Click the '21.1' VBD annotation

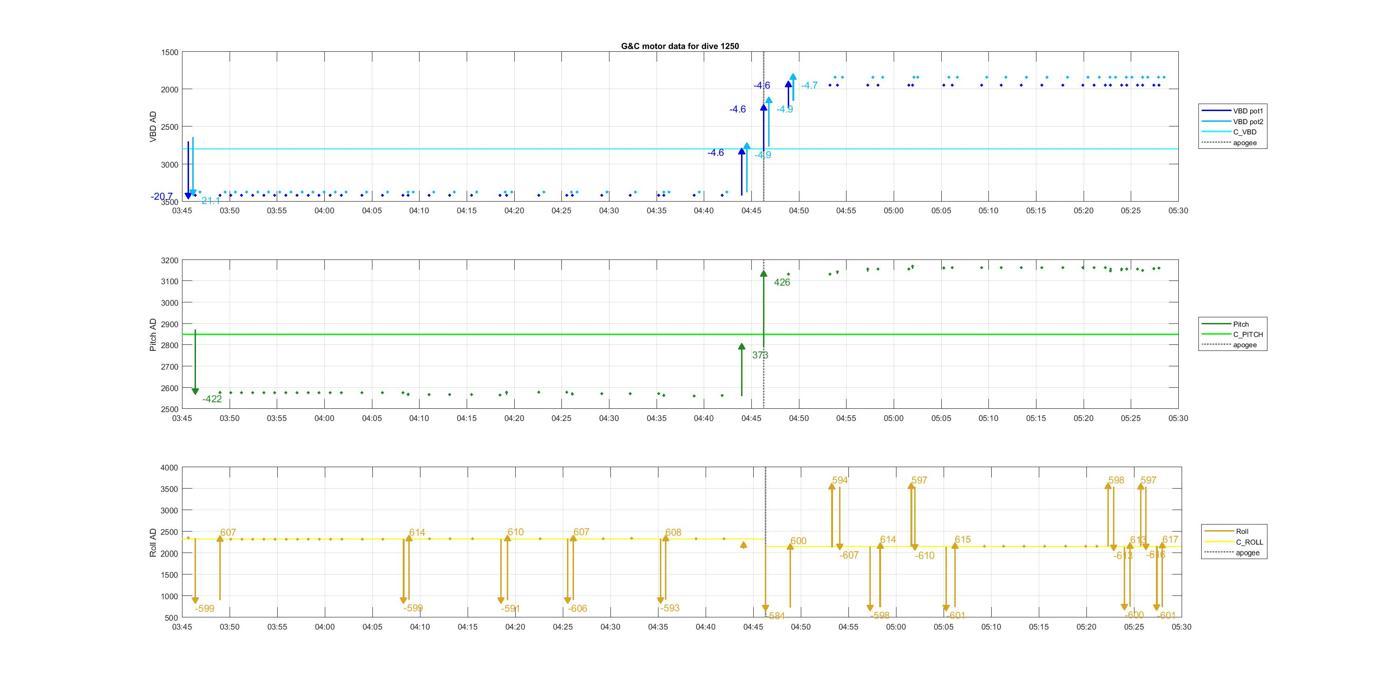tap(211, 201)
